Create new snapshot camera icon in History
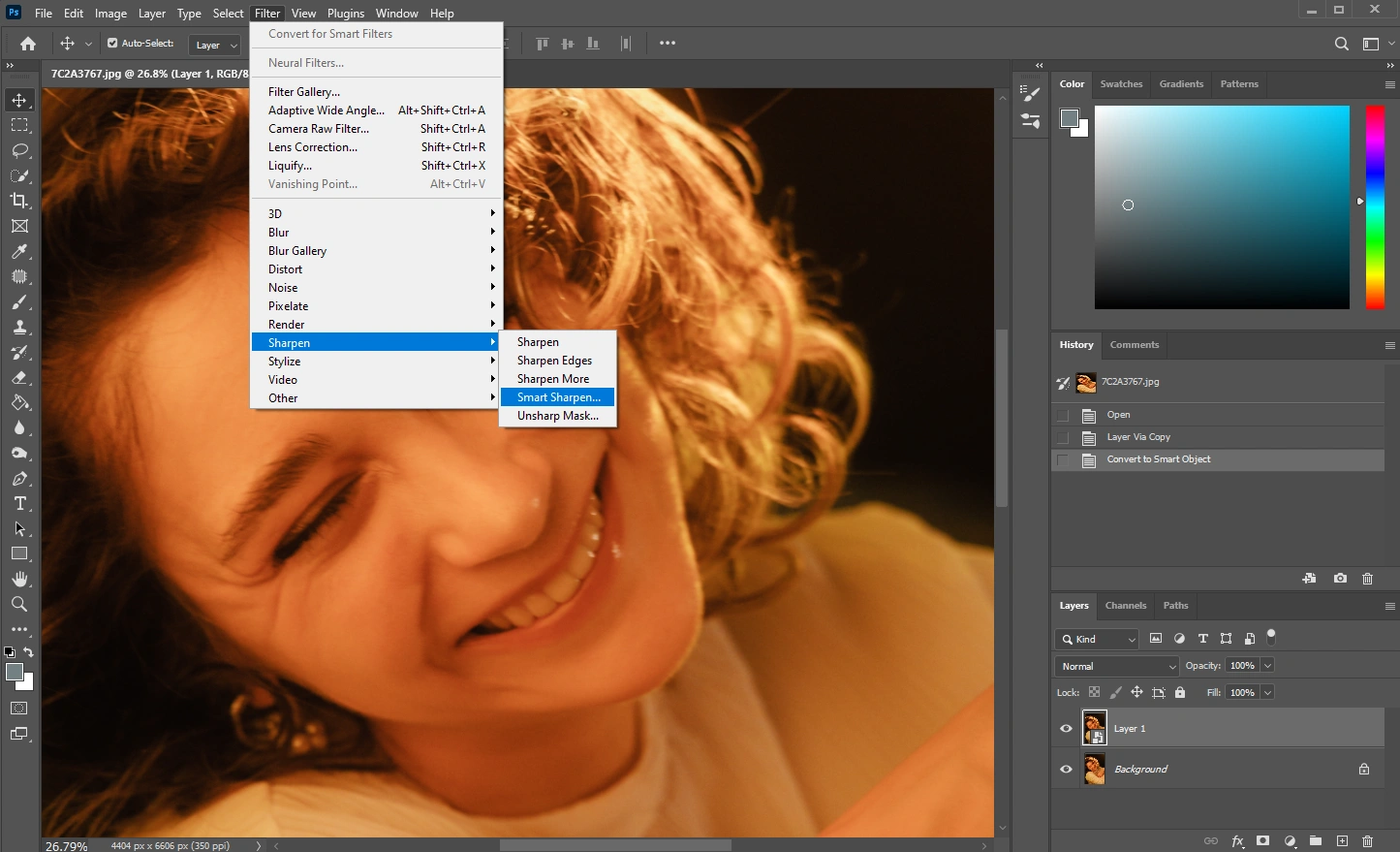Screen dimensions: 1400x852 [x=1340, y=579]
